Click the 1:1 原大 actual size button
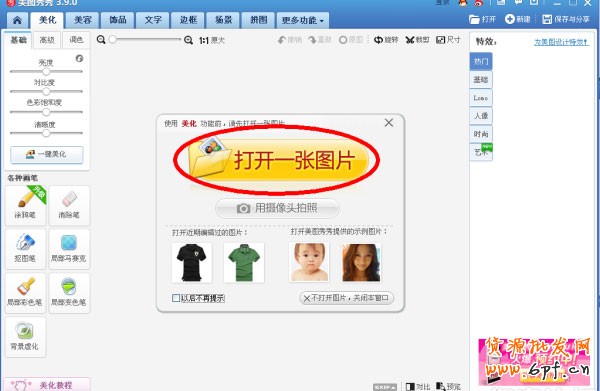 pos(212,40)
